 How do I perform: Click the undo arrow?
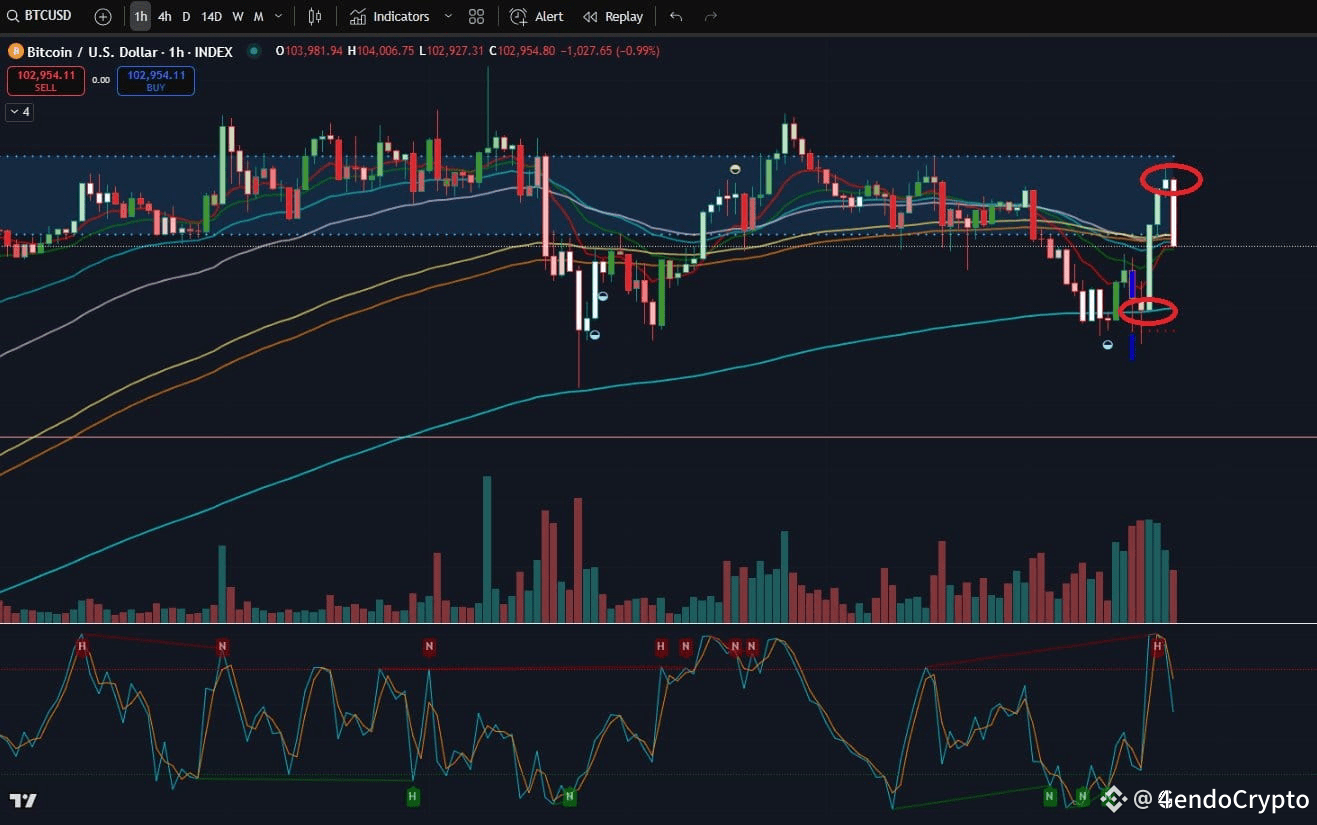(677, 17)
